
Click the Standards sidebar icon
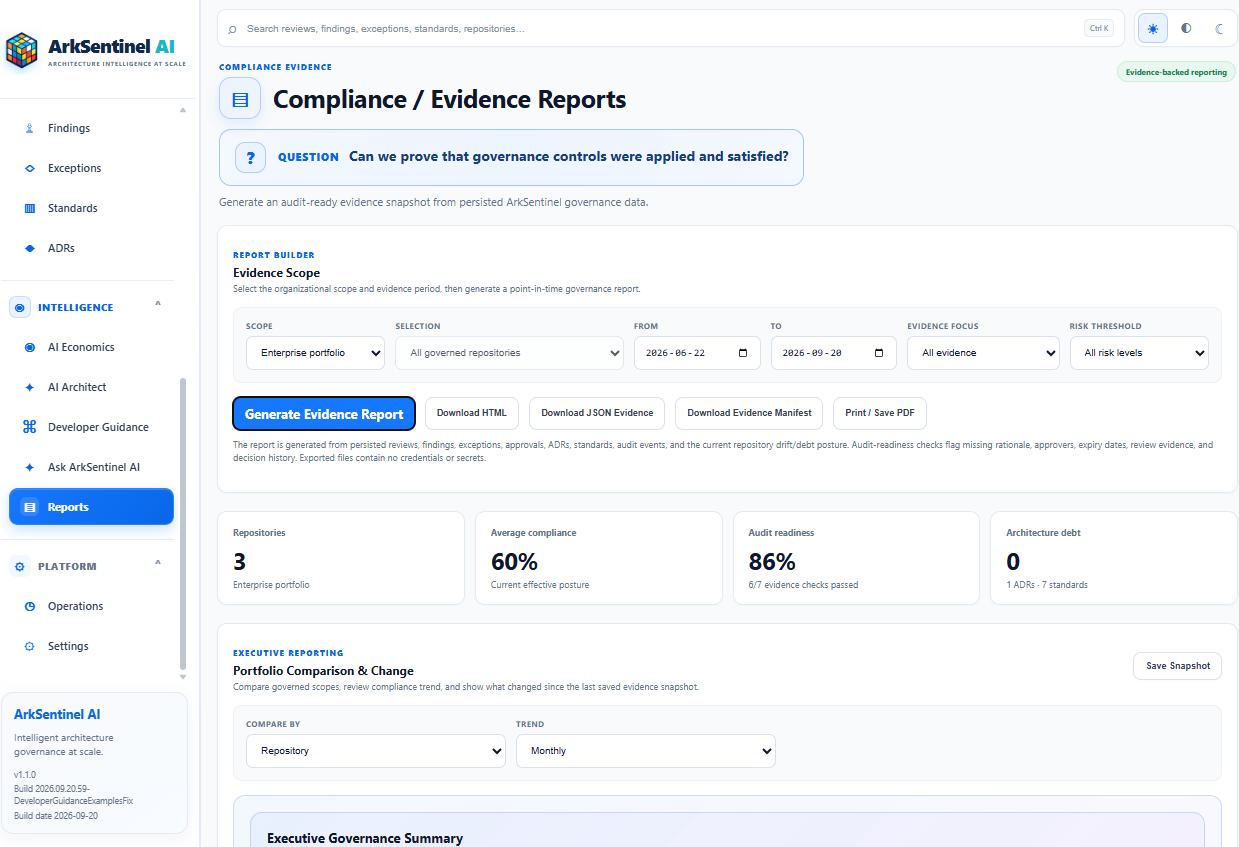pyautogui.click(x=29, y=208)
